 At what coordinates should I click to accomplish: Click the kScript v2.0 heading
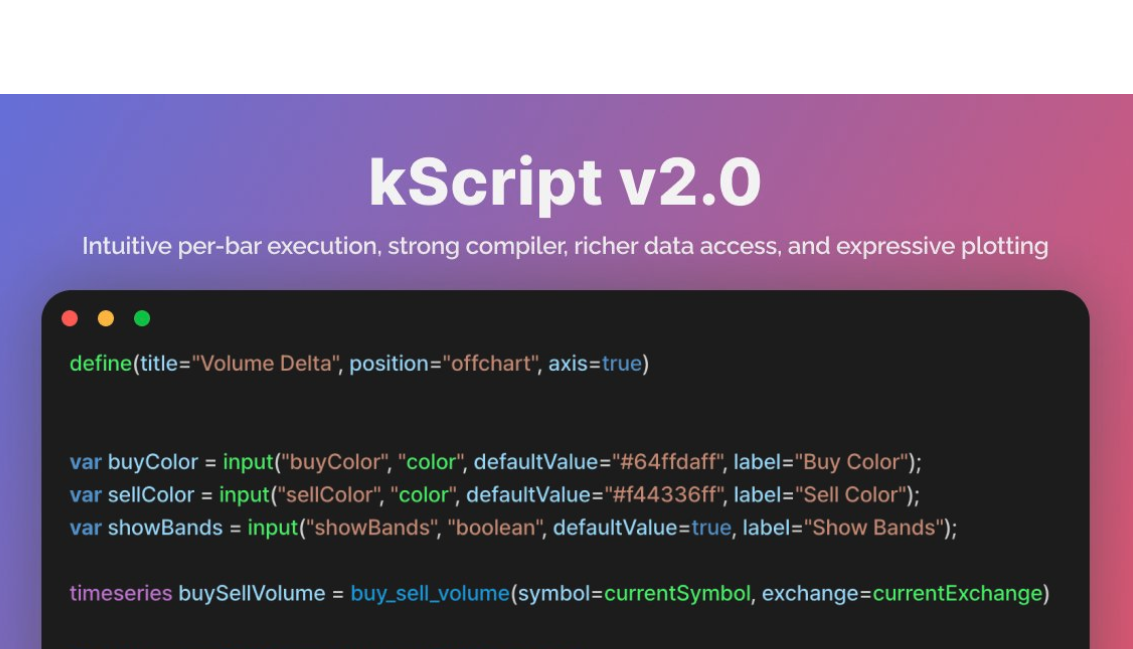pyautogui.click(x=565, y=183)
